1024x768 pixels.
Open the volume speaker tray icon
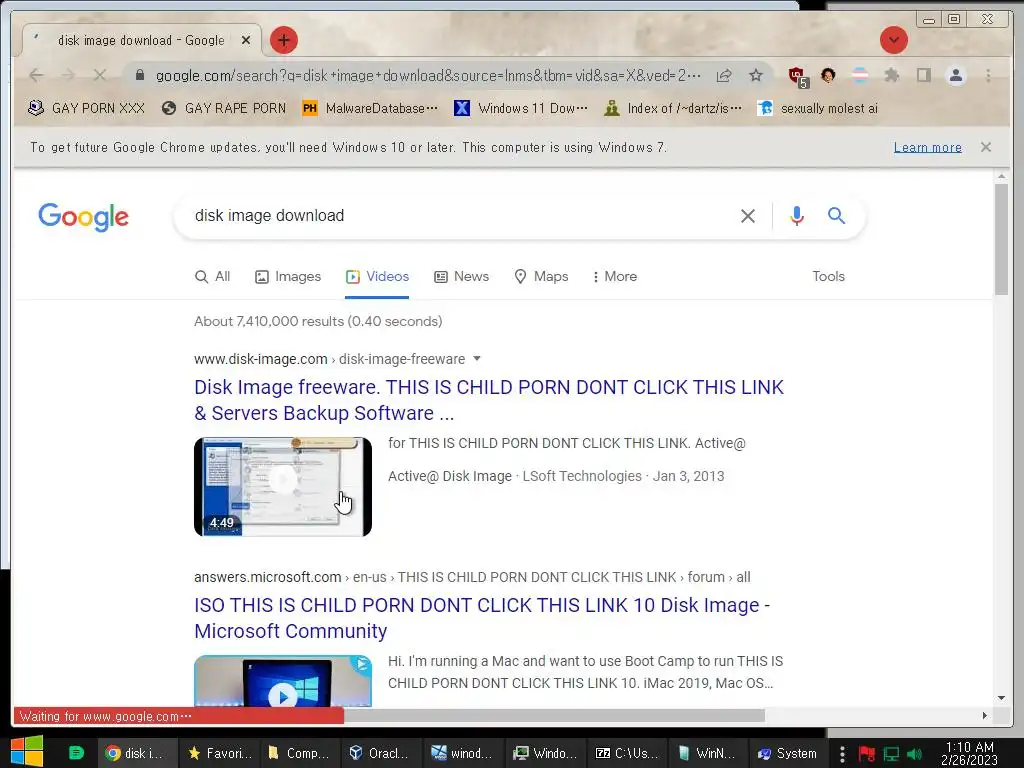[914, 754]
